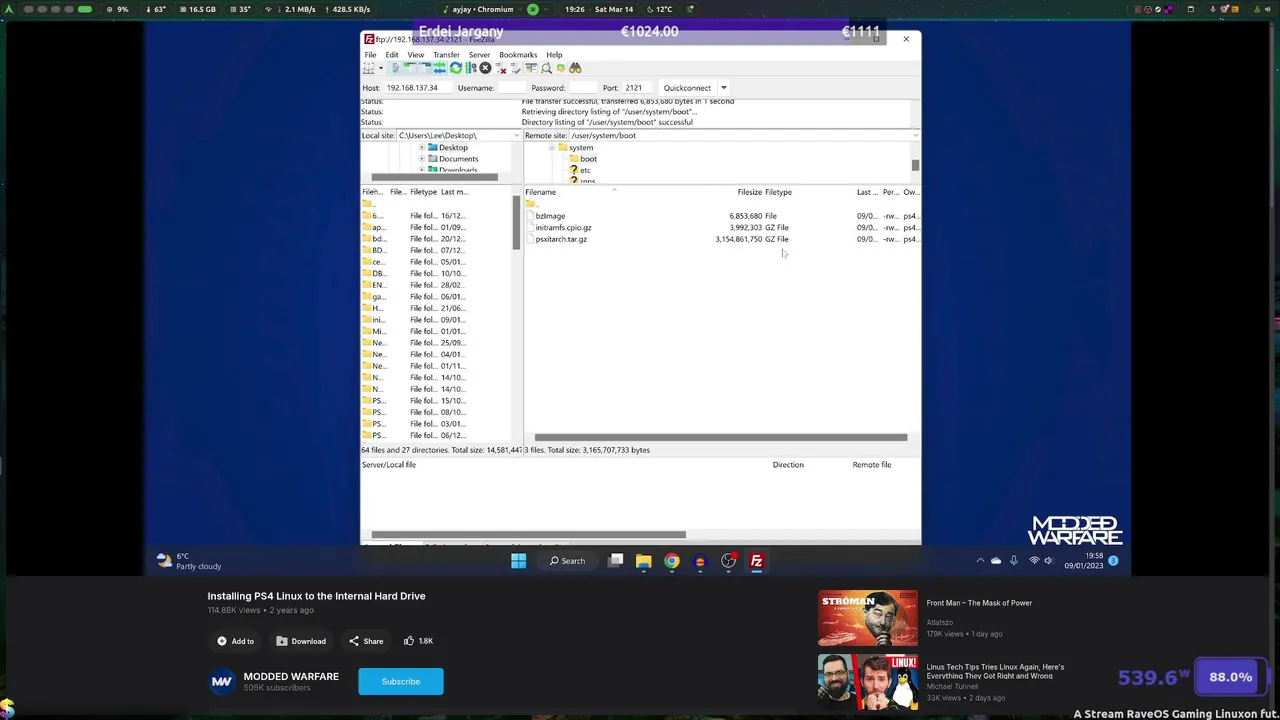
Task: Open the Quickconnect history dropdown arrow
Action: 723,88
